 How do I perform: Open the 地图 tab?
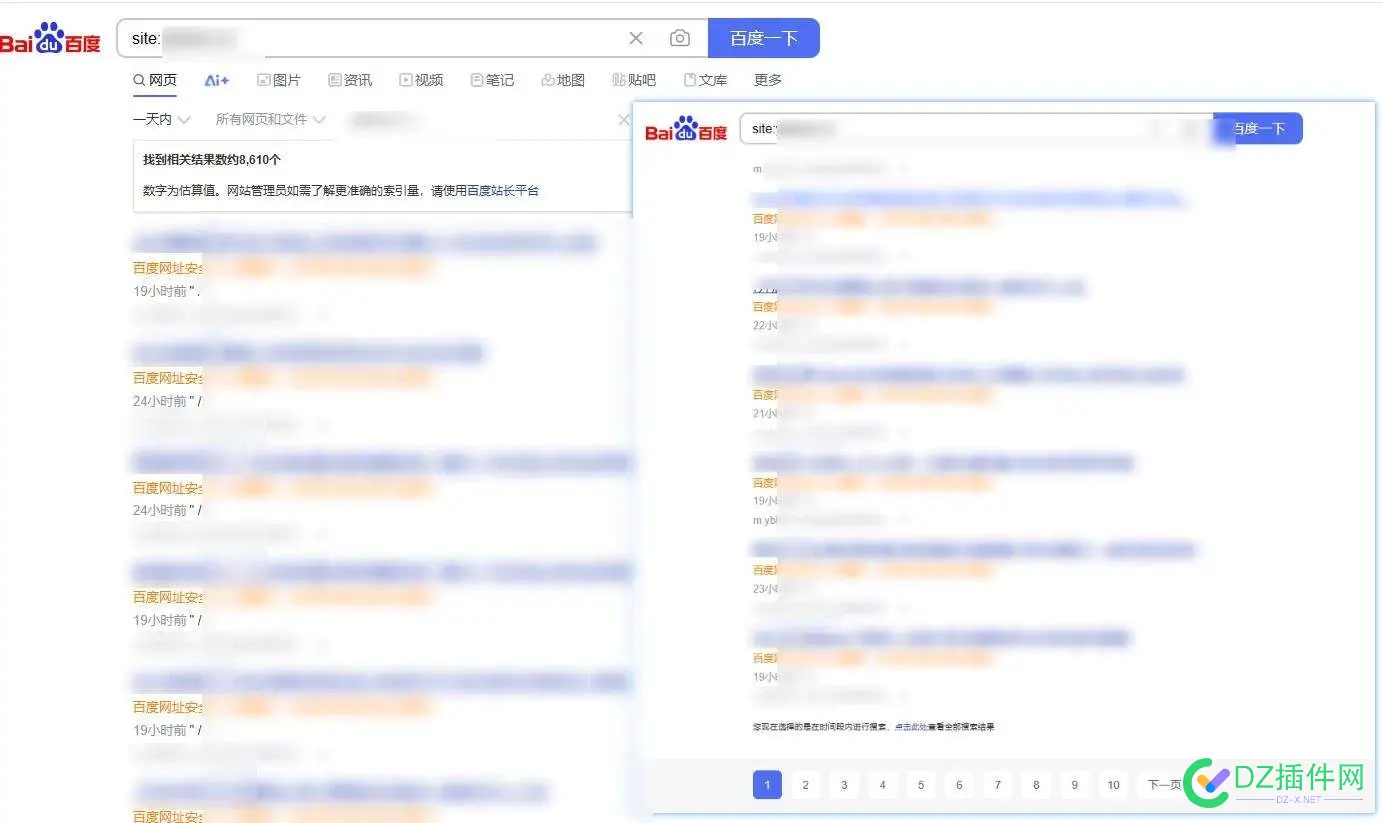[563, 80]
